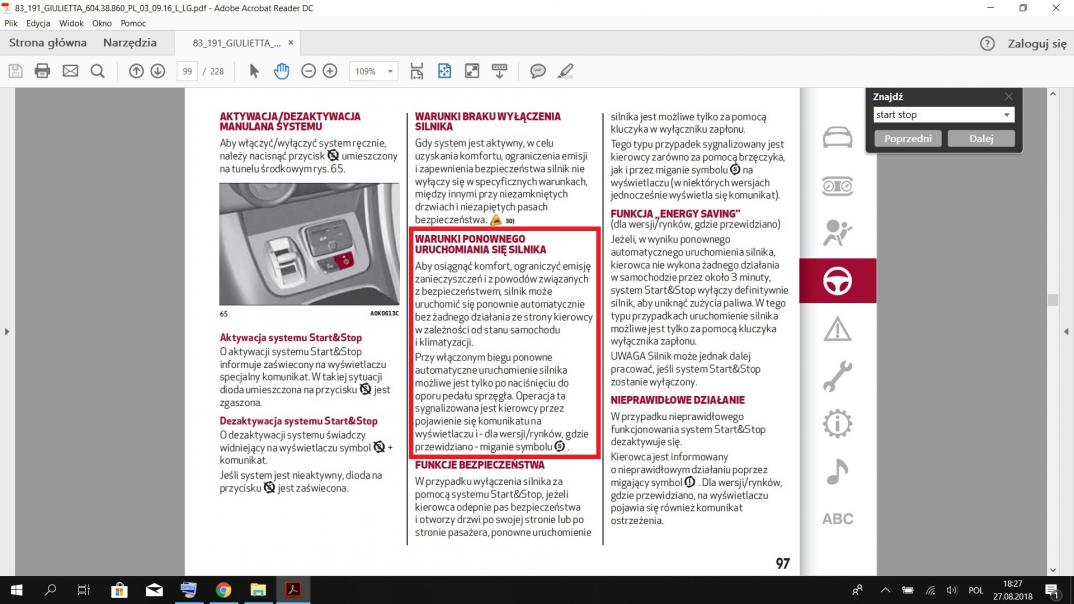
Task: Click the technical data info icon
Action: coord(837,424)
